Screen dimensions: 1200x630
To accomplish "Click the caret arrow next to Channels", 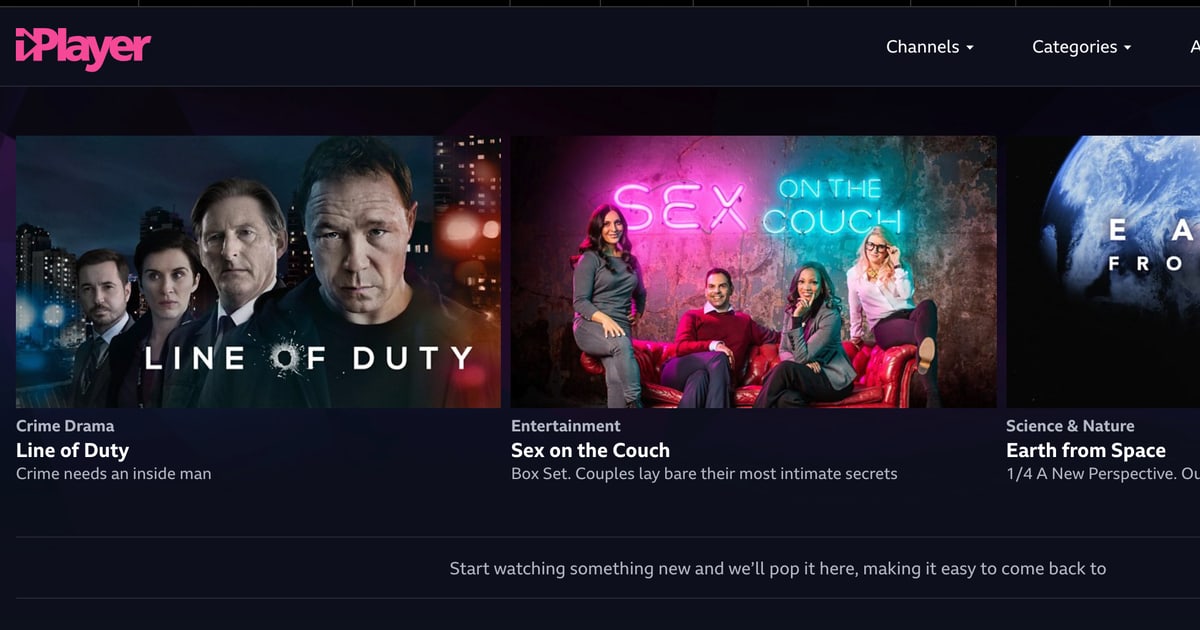I will point(969,48).
